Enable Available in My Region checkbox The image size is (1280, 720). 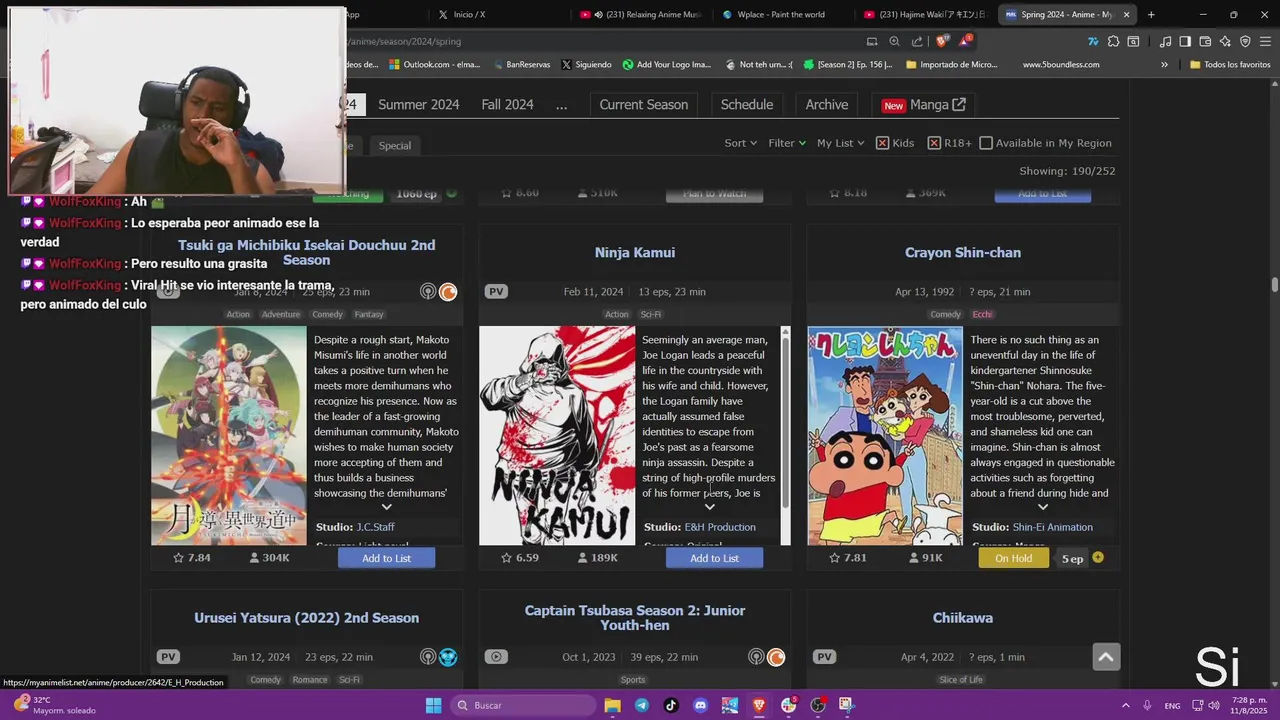(986, 143)
